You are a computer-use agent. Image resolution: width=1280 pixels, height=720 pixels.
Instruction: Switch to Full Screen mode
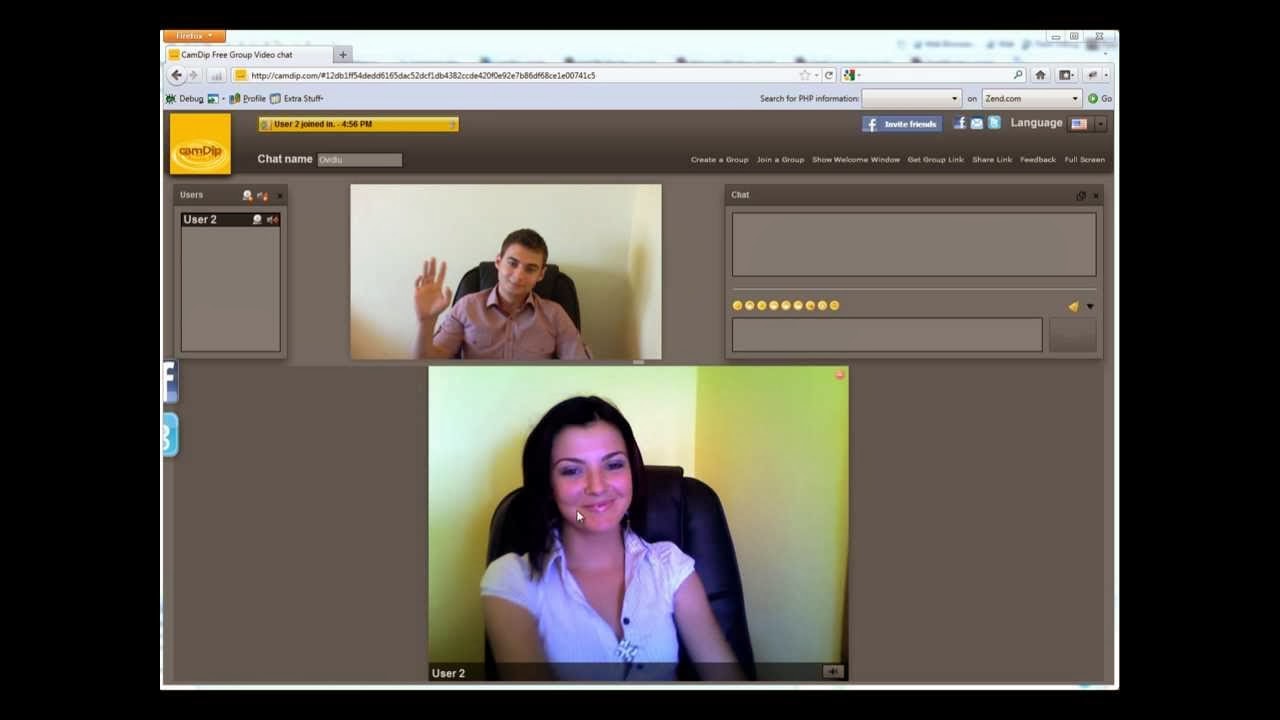1085,160
